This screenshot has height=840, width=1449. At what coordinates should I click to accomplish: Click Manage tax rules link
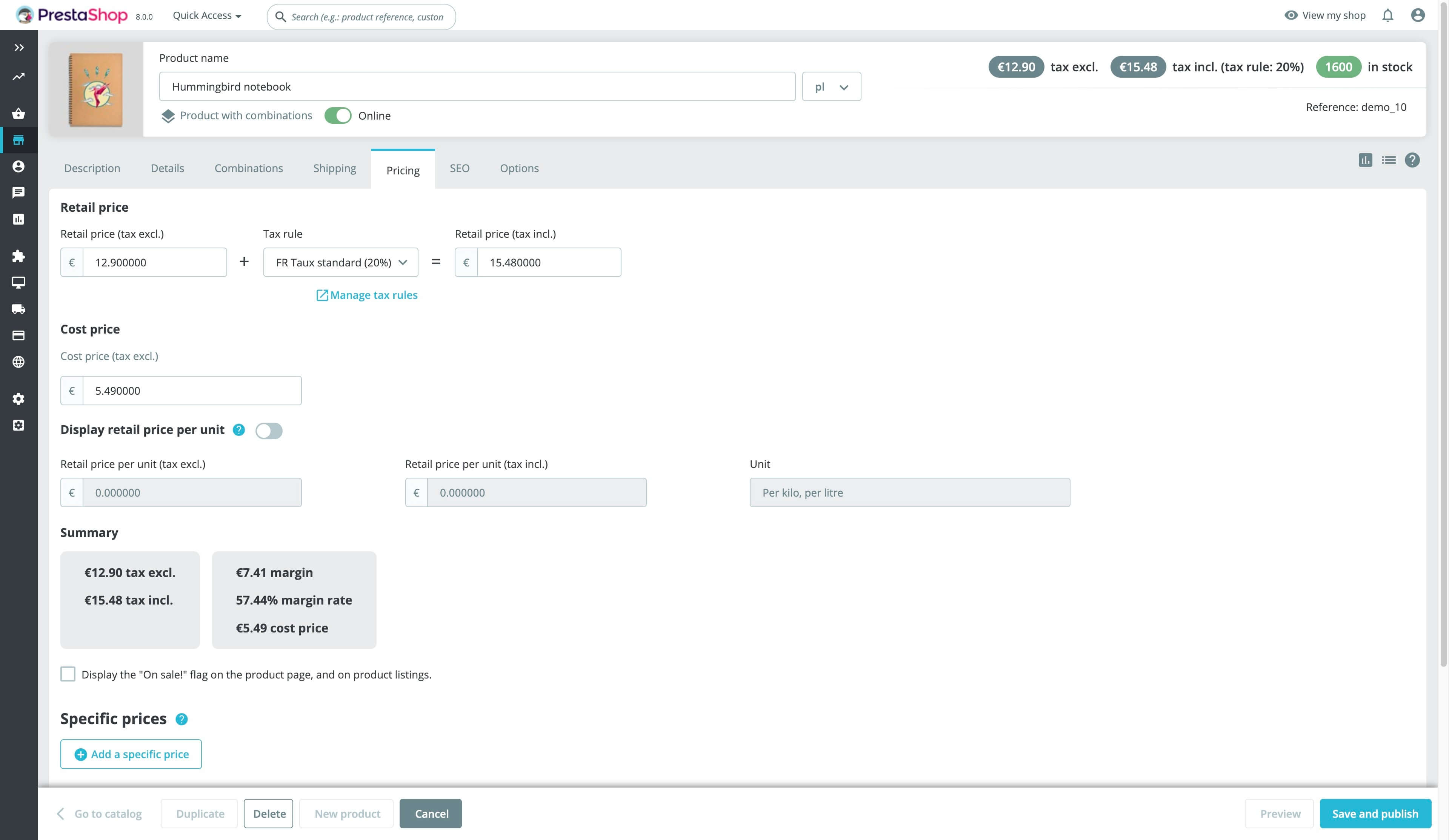click(367, 295)
